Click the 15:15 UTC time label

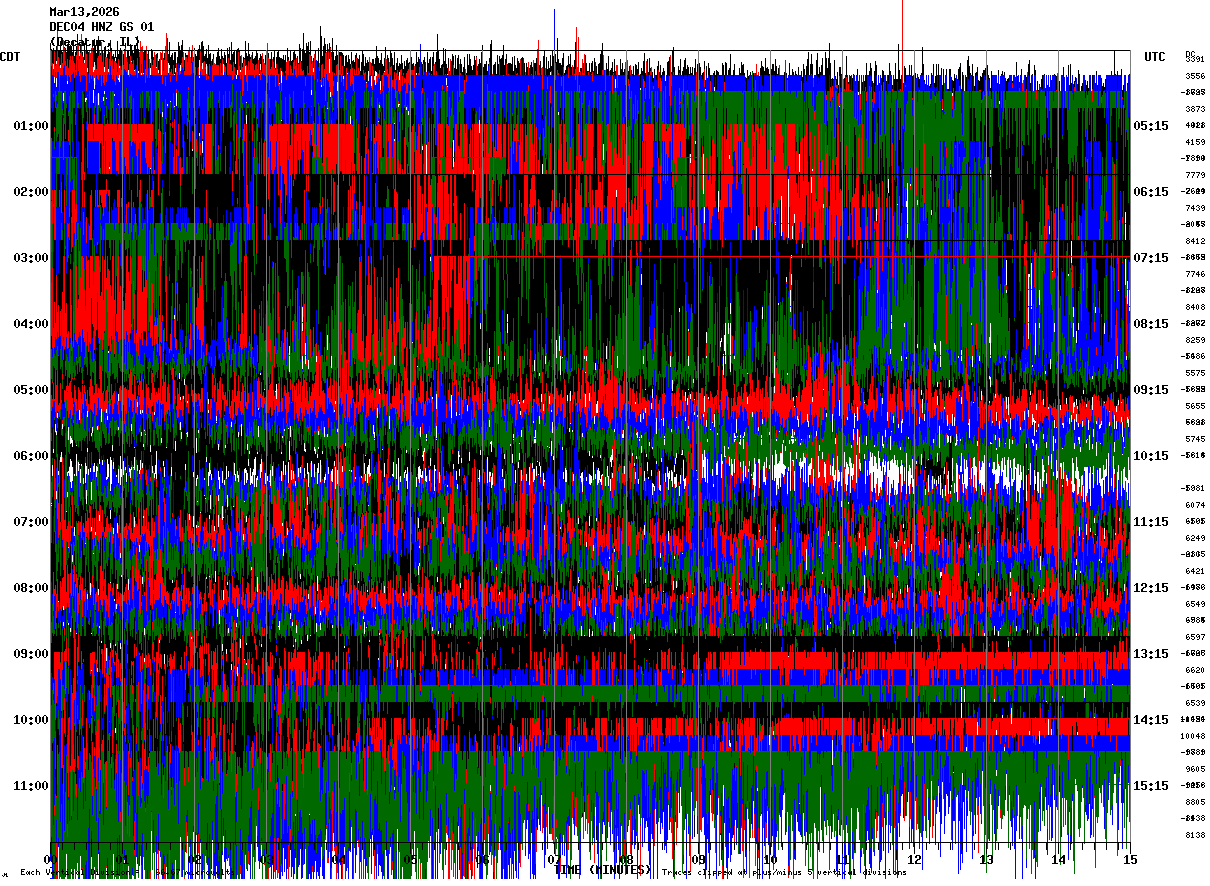(x=1151, y=786)
